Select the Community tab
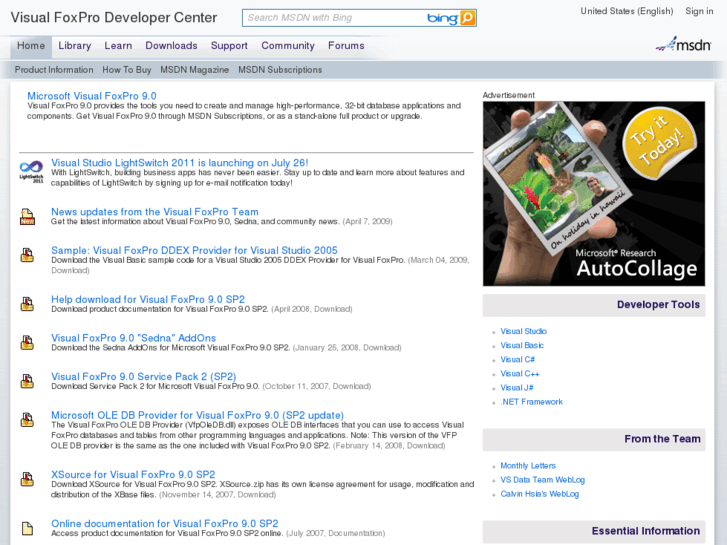727x545 pixels. coord(288,45)
